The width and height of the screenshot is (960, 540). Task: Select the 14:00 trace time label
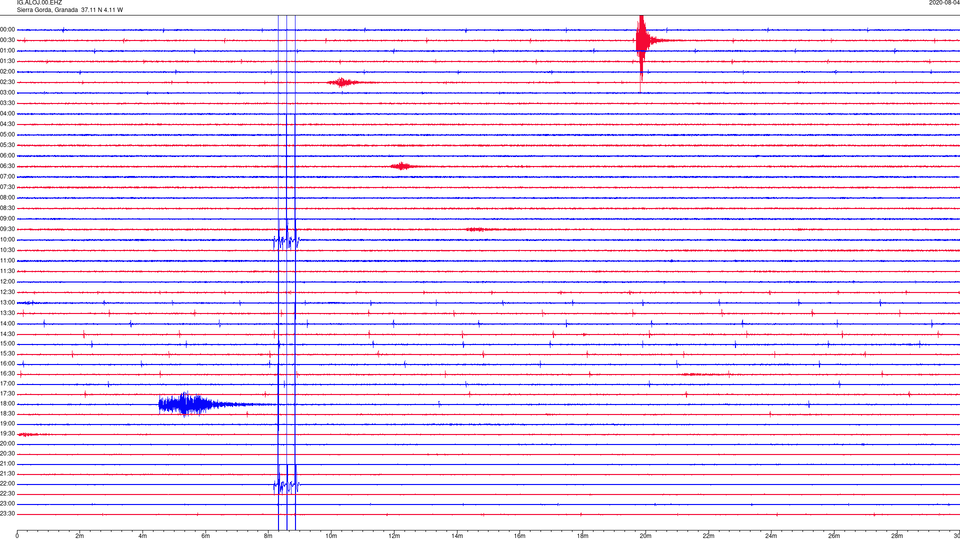(x=7, y=323)
